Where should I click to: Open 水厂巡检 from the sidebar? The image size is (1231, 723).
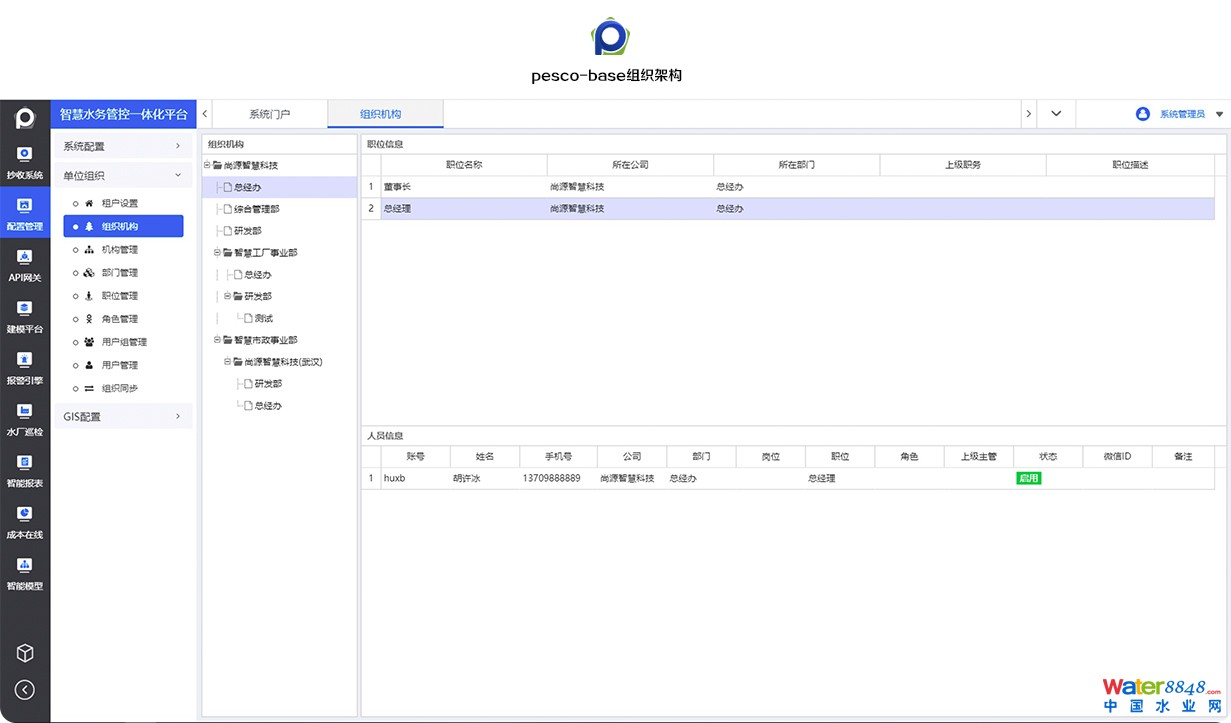click(x=25, y=412)
